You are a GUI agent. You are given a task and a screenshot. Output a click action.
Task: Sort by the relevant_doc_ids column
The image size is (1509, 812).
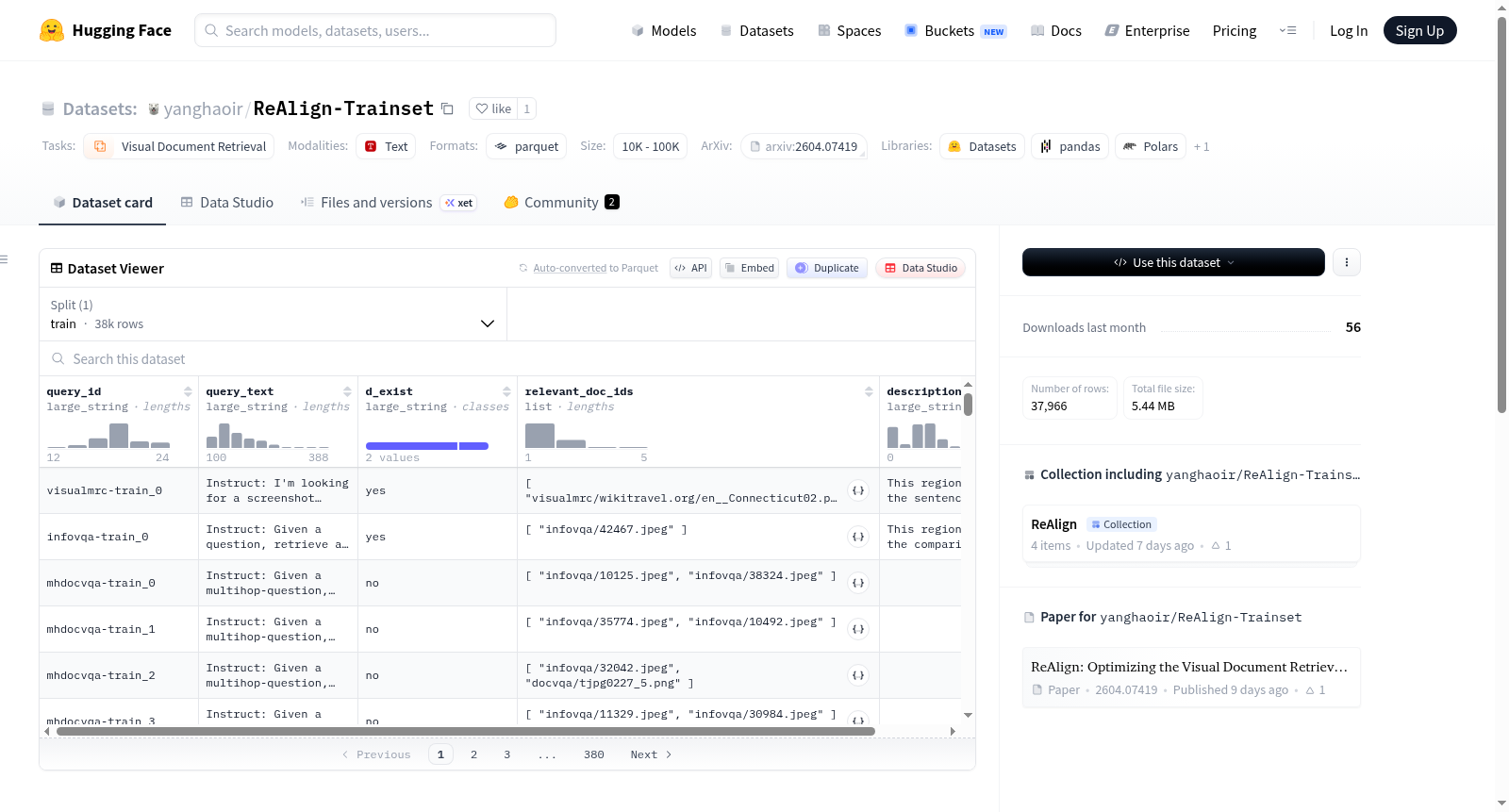point(869,391)
